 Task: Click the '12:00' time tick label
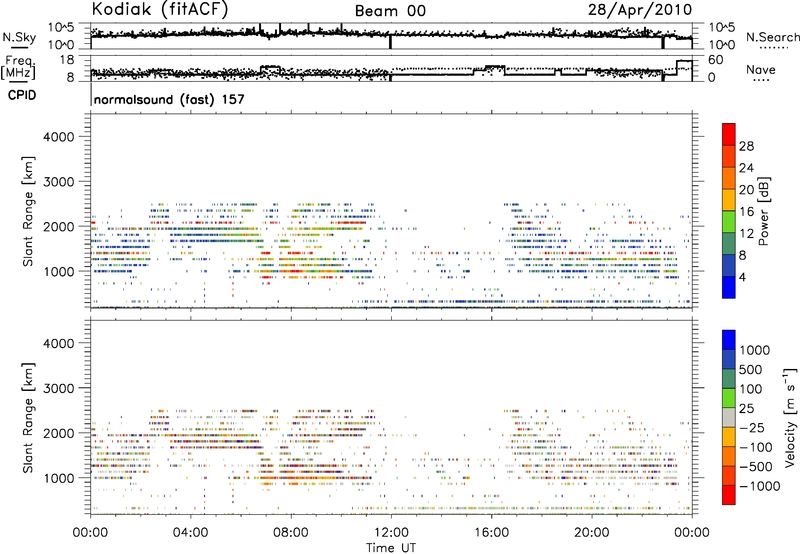pos(391,533)
